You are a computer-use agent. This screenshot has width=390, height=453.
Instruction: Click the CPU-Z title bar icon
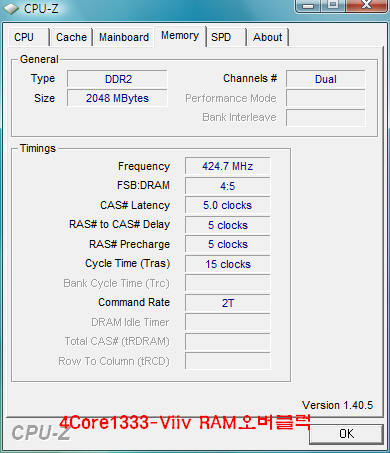(11, 8)
